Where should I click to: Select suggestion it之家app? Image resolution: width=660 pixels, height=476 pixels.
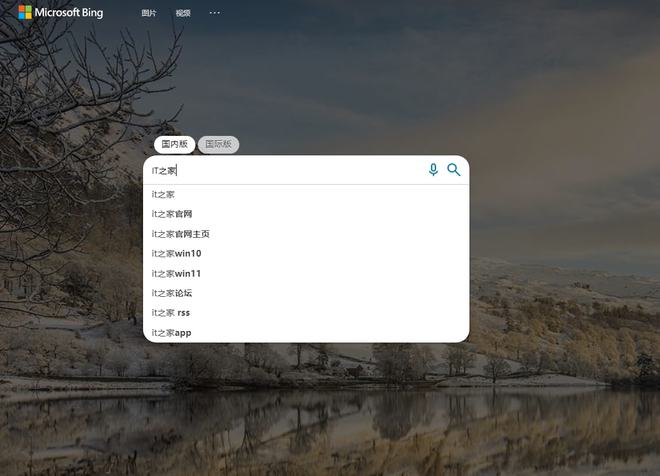pos(306,332)
